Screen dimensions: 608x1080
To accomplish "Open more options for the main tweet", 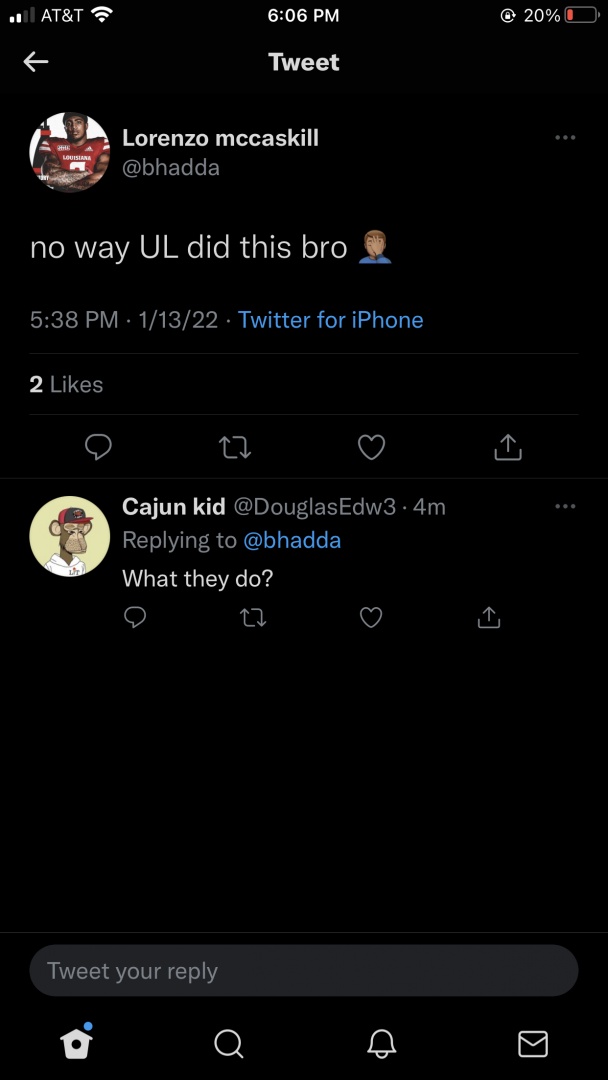I will pos(565,138).
